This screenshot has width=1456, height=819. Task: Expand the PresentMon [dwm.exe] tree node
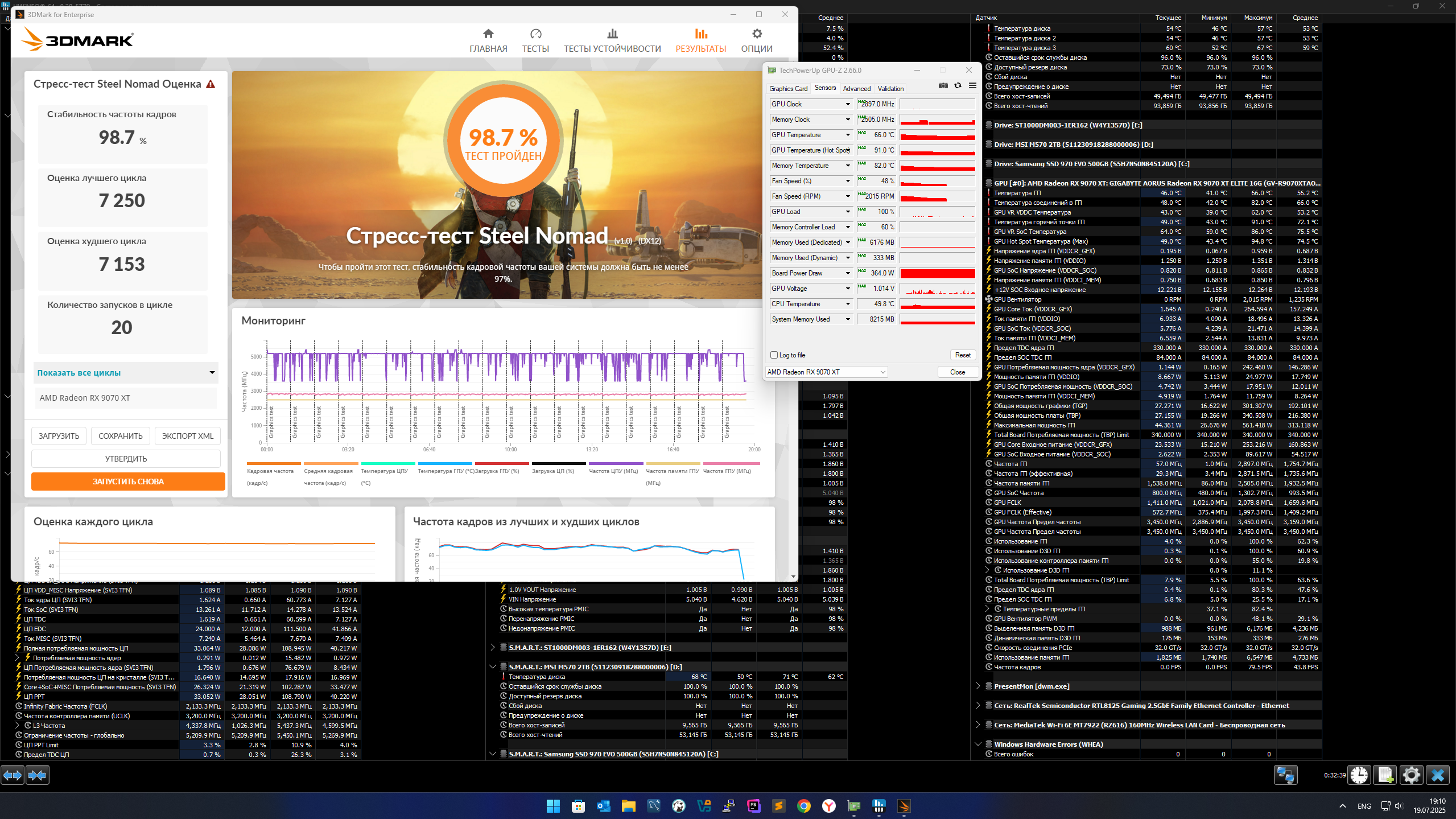click(977, 686)
